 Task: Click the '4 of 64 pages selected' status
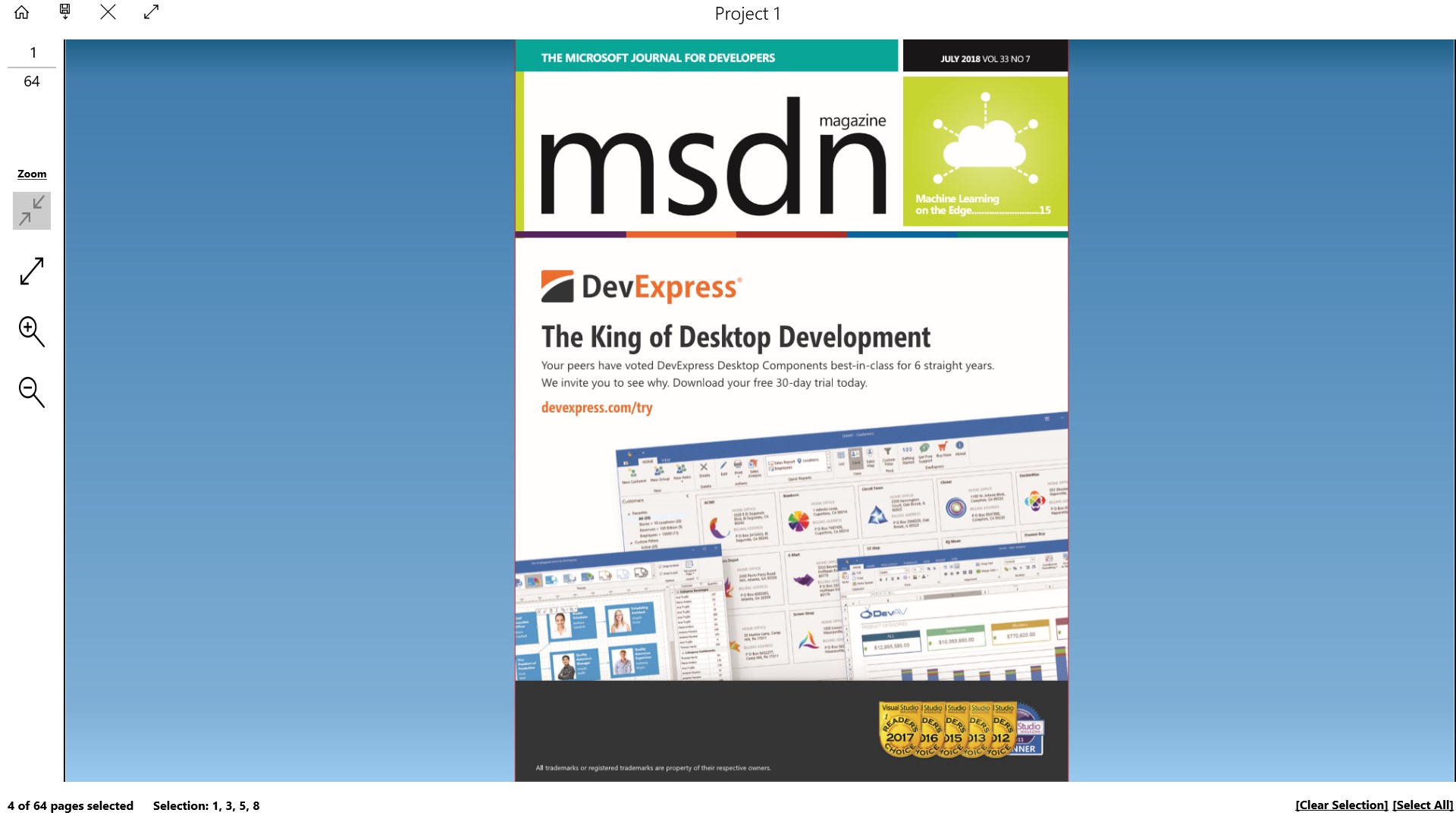pyautogui.click(x=71, y=805)
